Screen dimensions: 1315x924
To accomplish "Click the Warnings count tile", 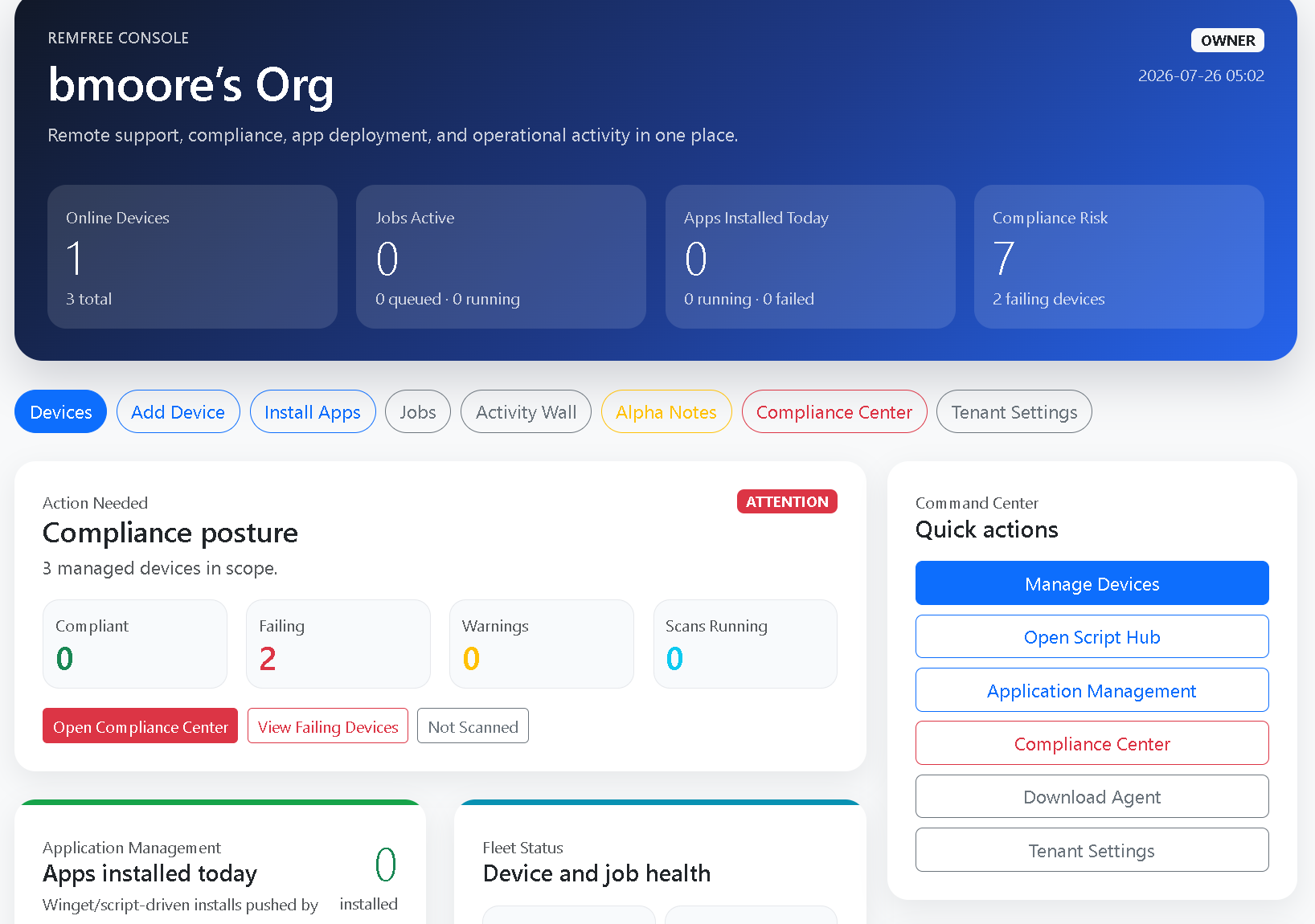I will tap(542, 644).
